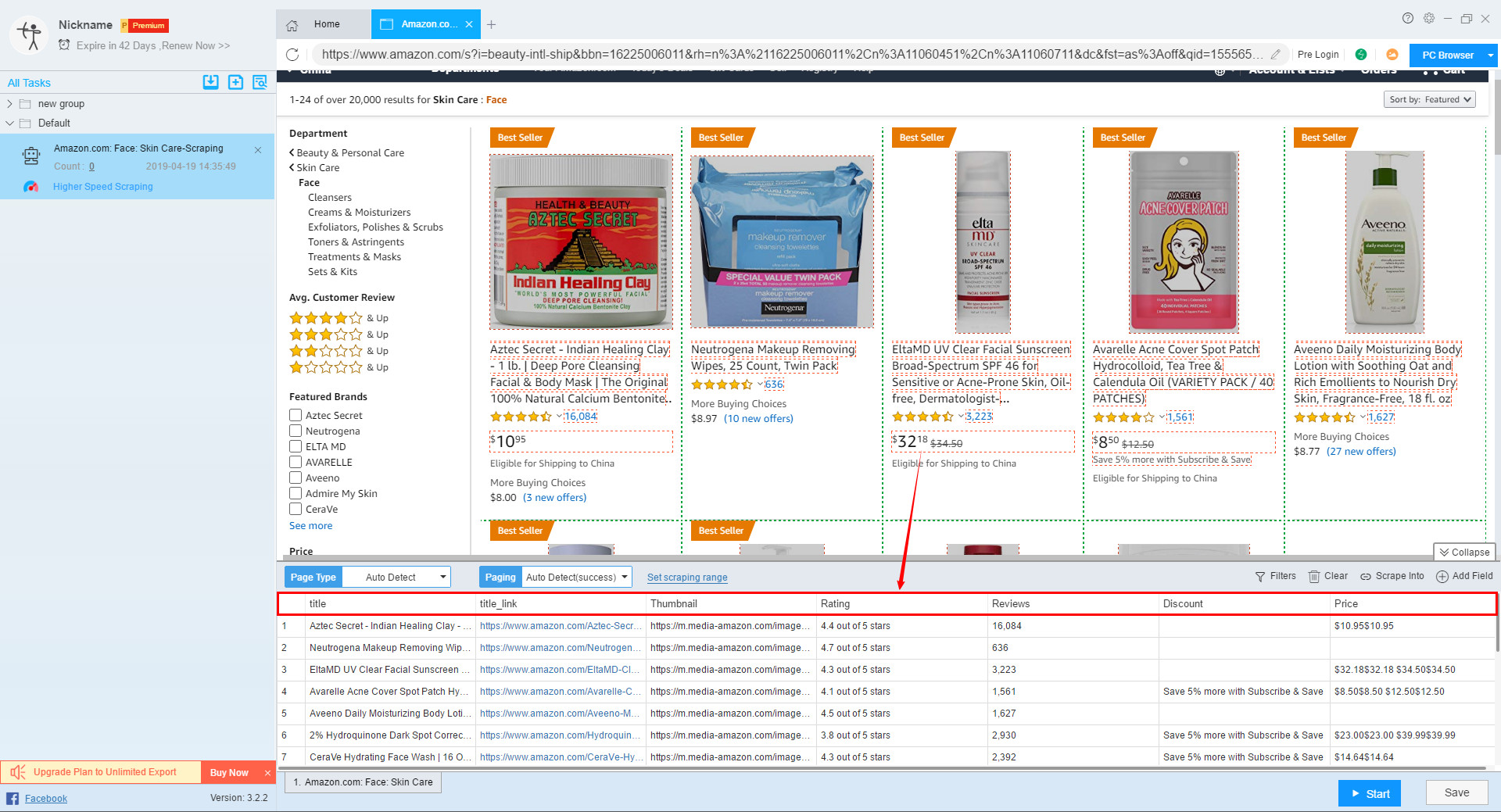Viewport: 1501px width, 812px height.
Task: Click Set scraping range link
Action: [x=687, y=578]
